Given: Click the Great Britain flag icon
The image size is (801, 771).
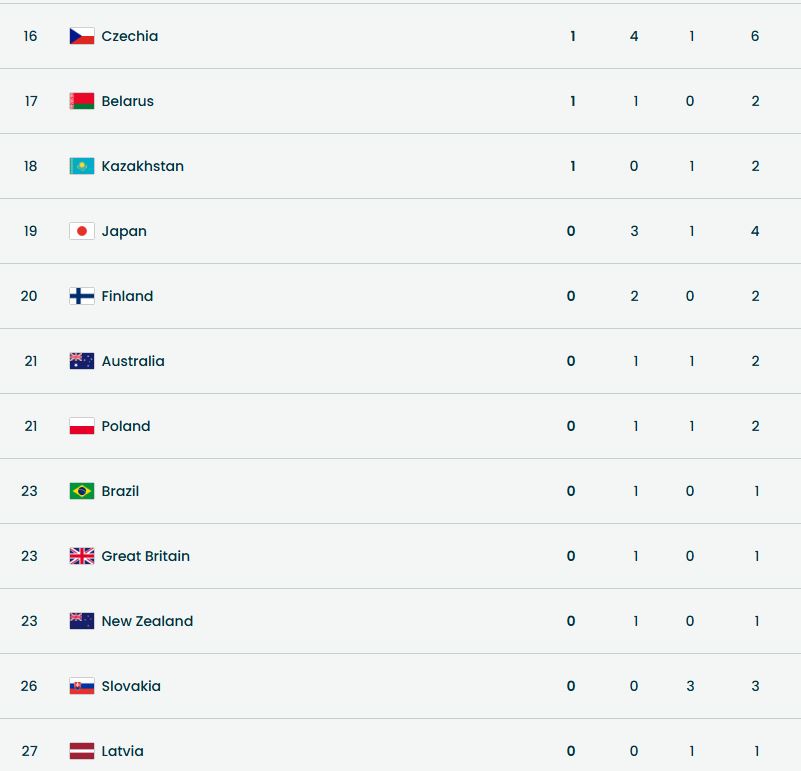Looking at the screenshot, I should [81, 556].
